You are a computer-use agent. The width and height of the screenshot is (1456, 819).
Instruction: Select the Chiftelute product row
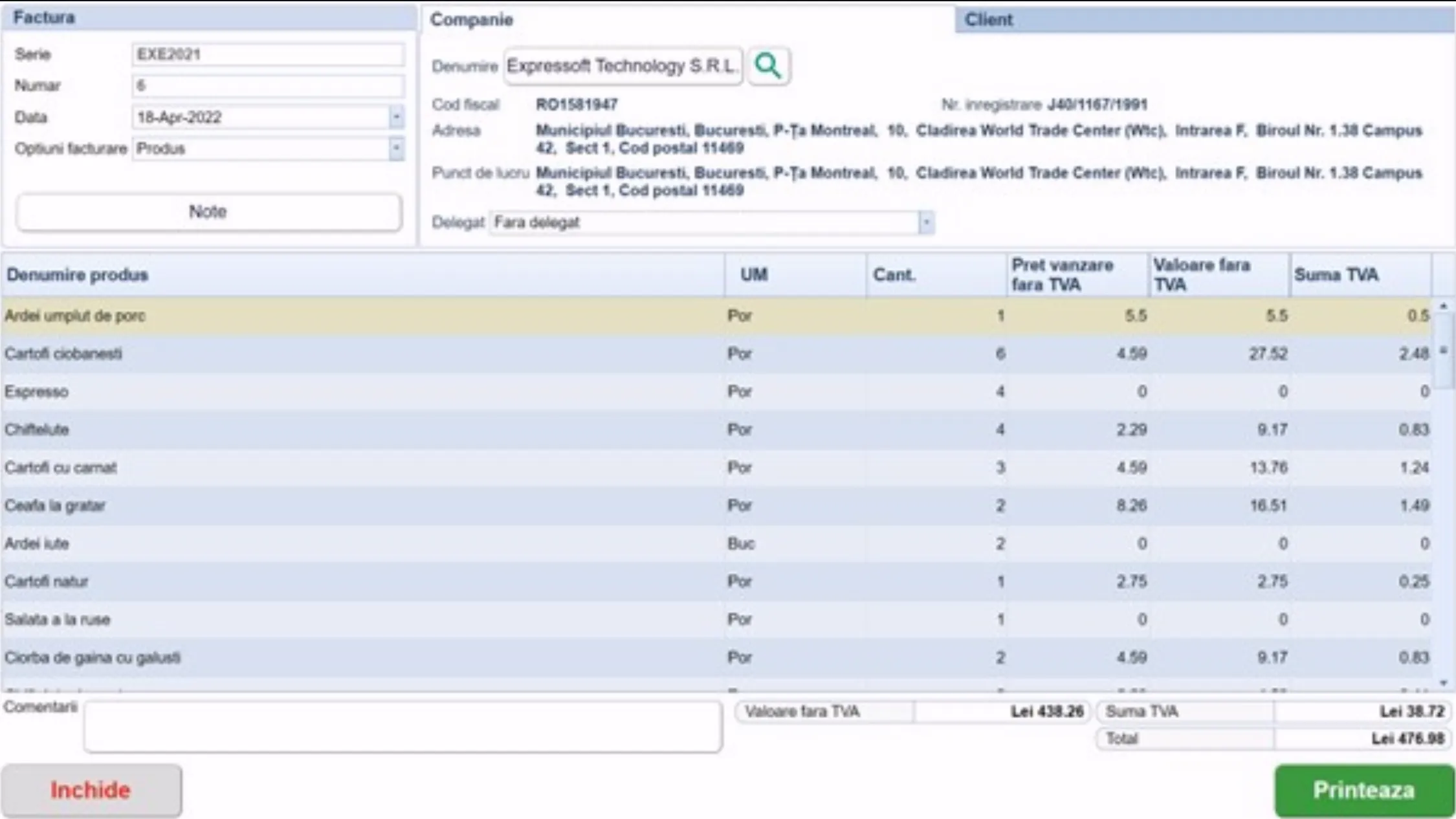tap(716, 430)
